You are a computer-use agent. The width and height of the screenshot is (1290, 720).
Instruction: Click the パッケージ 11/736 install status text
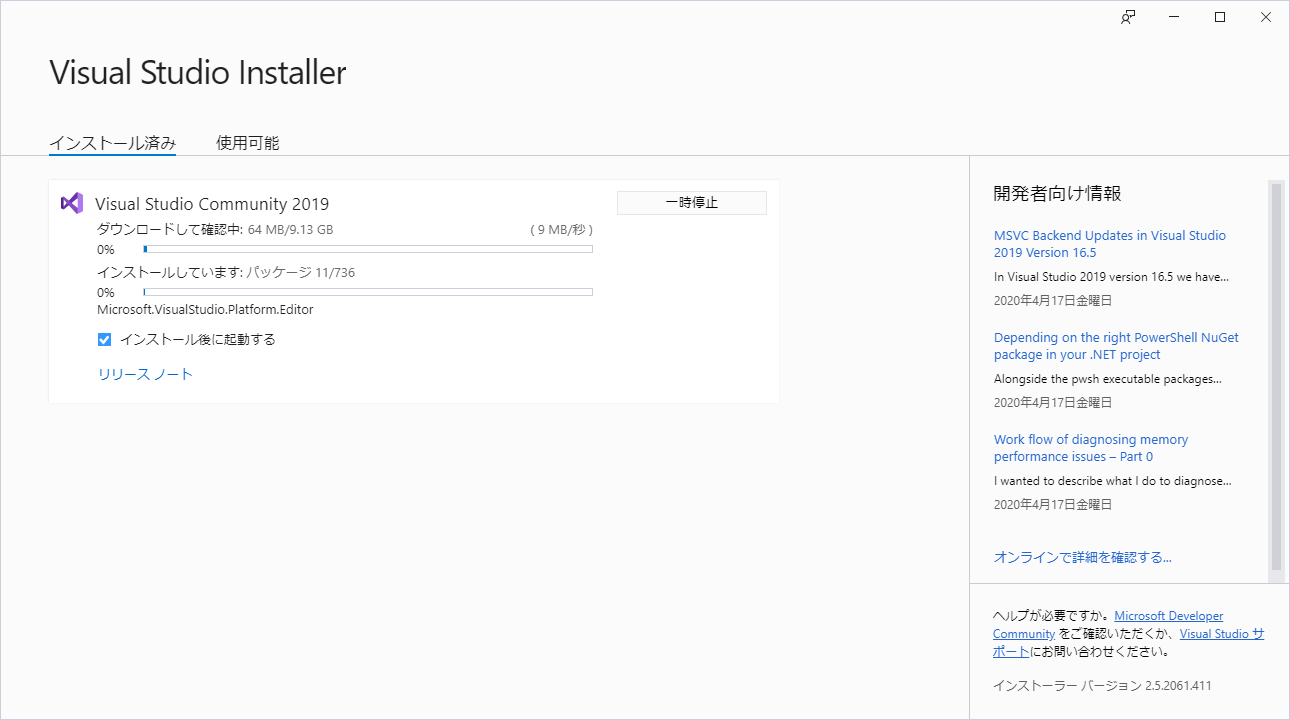click(301, 273)
